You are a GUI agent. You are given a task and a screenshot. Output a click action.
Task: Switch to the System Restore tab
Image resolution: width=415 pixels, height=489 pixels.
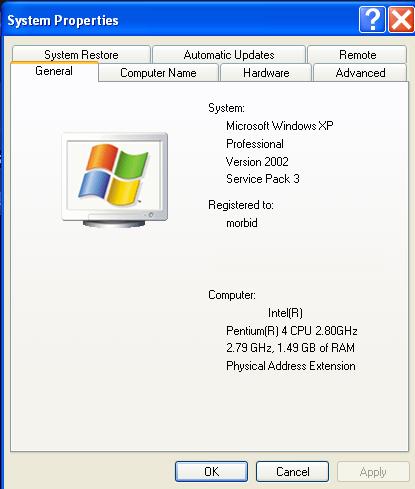pos(81,55)
